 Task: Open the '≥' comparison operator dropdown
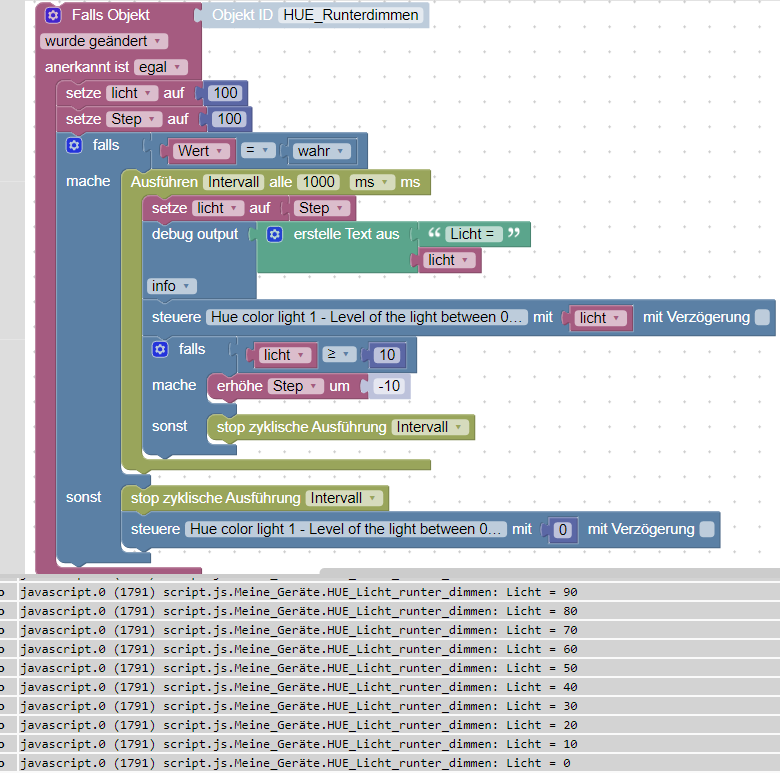[339, 354]
